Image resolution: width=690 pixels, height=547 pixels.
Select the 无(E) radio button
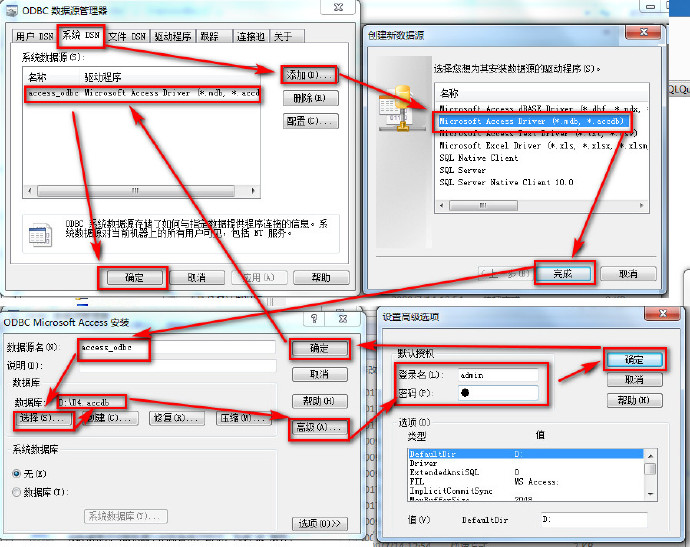(x=16, y=474)
